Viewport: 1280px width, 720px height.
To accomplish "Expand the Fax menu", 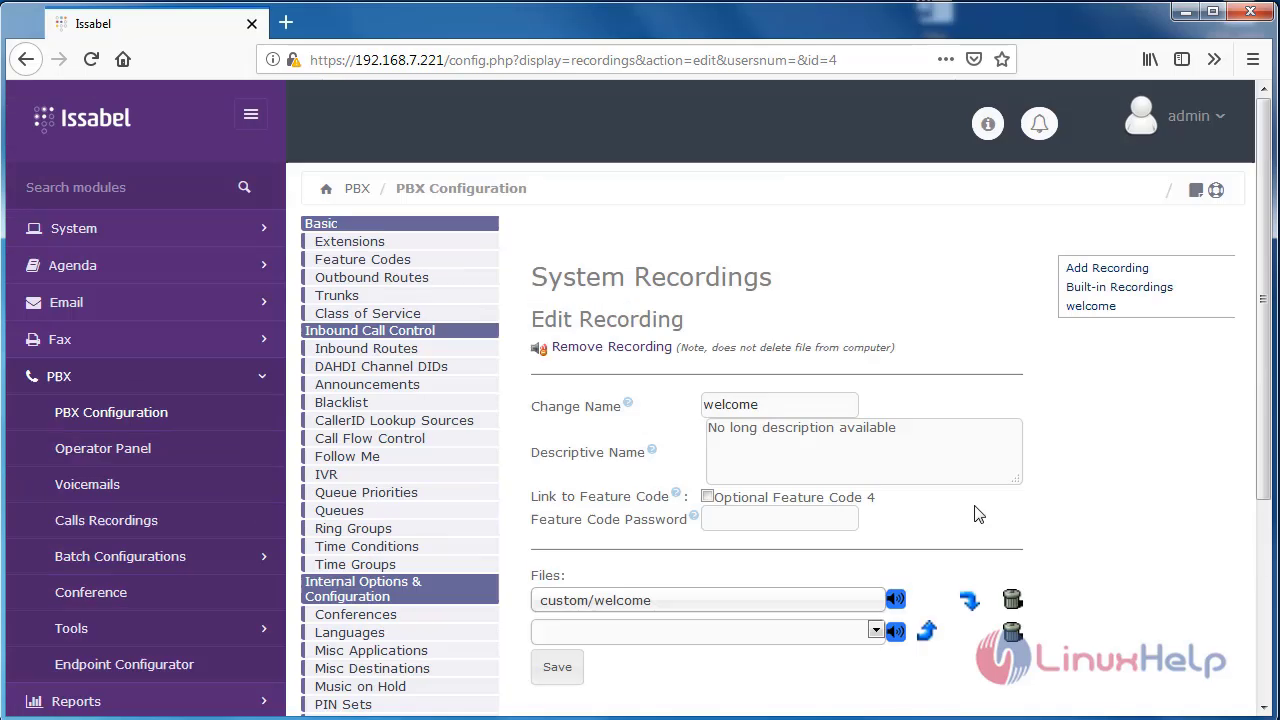I will click(x=146, y=339).
